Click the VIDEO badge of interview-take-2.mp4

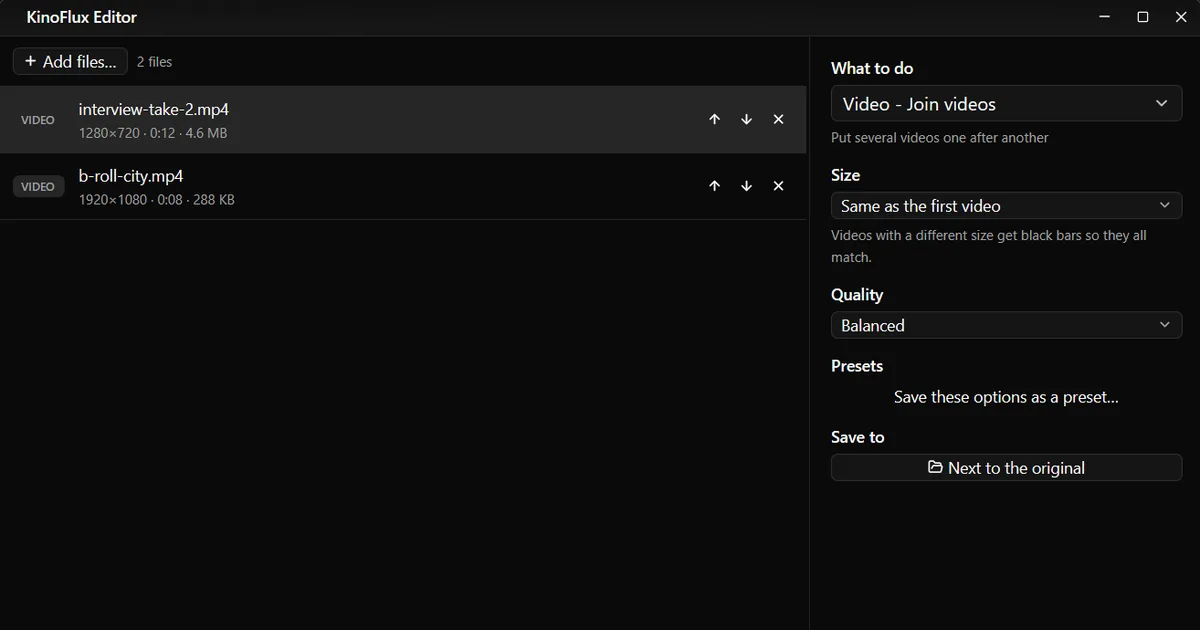(38, 120)
